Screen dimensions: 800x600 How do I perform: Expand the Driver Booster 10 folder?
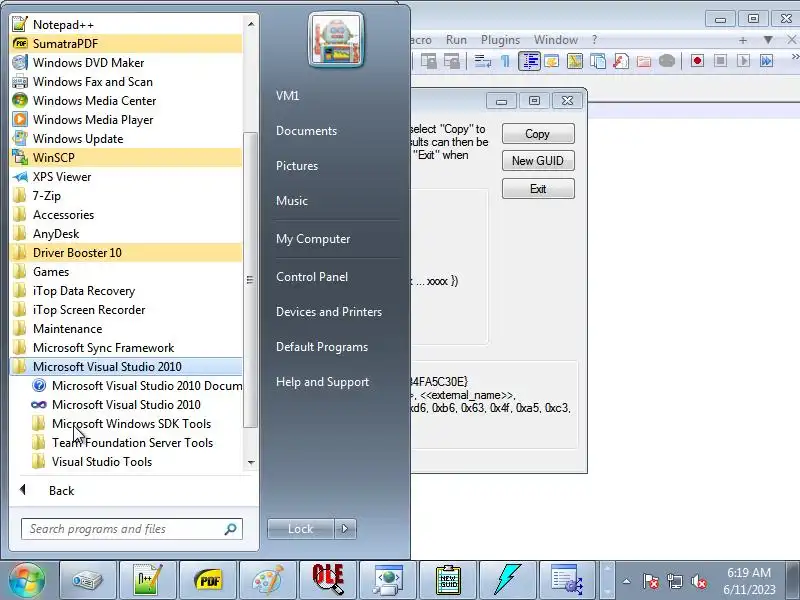point(126,253)
